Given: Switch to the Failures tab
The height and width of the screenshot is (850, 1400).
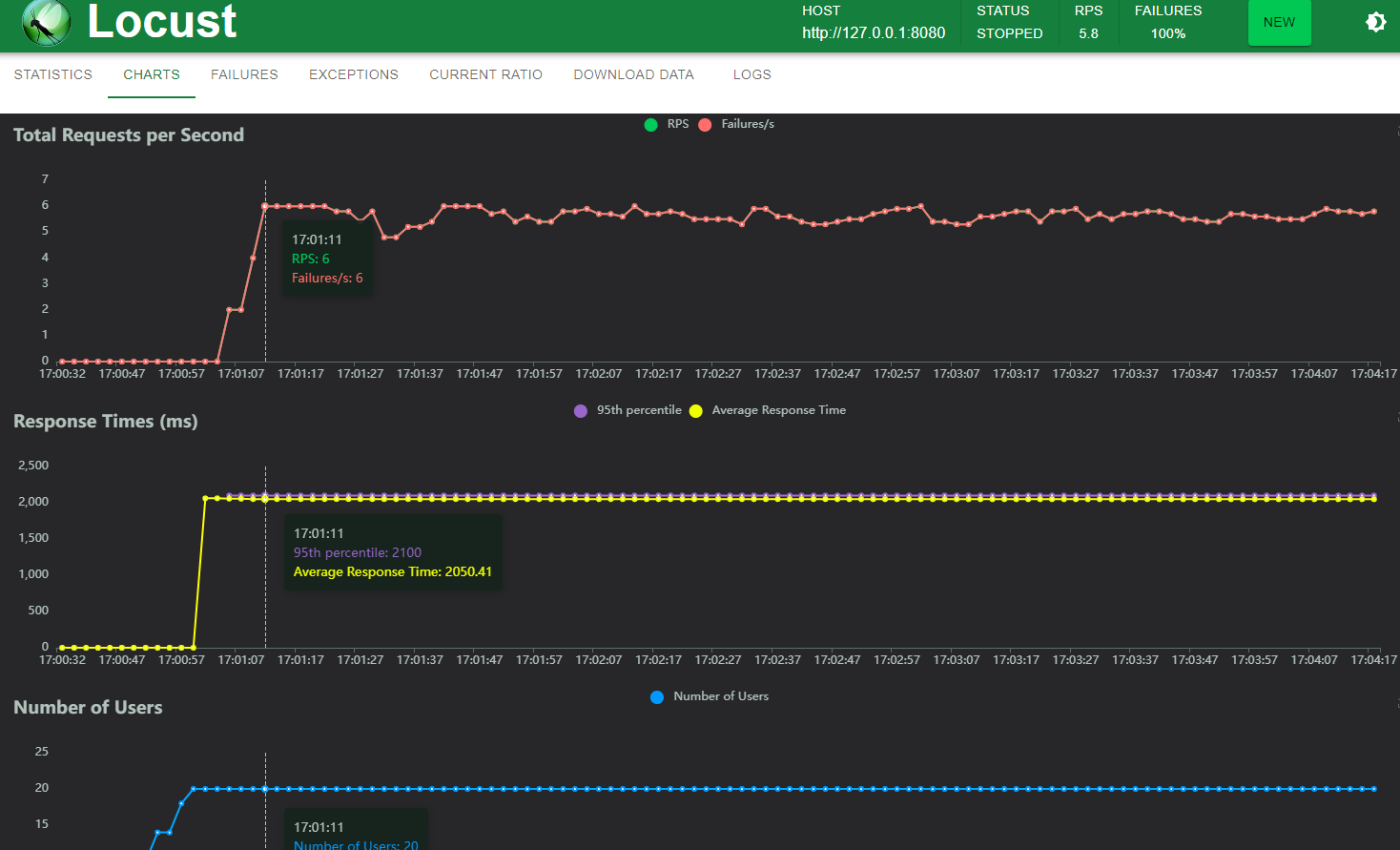Looking at the screenshot, I should click(244, 74).
